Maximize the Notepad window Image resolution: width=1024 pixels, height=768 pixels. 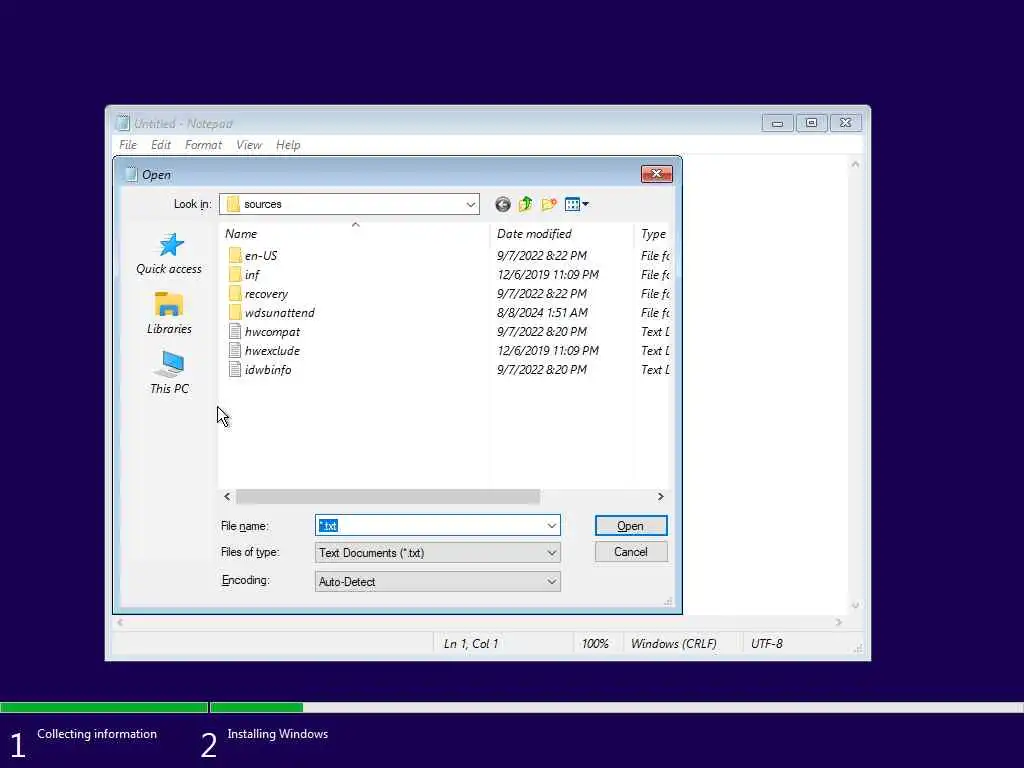coord(811,123)
